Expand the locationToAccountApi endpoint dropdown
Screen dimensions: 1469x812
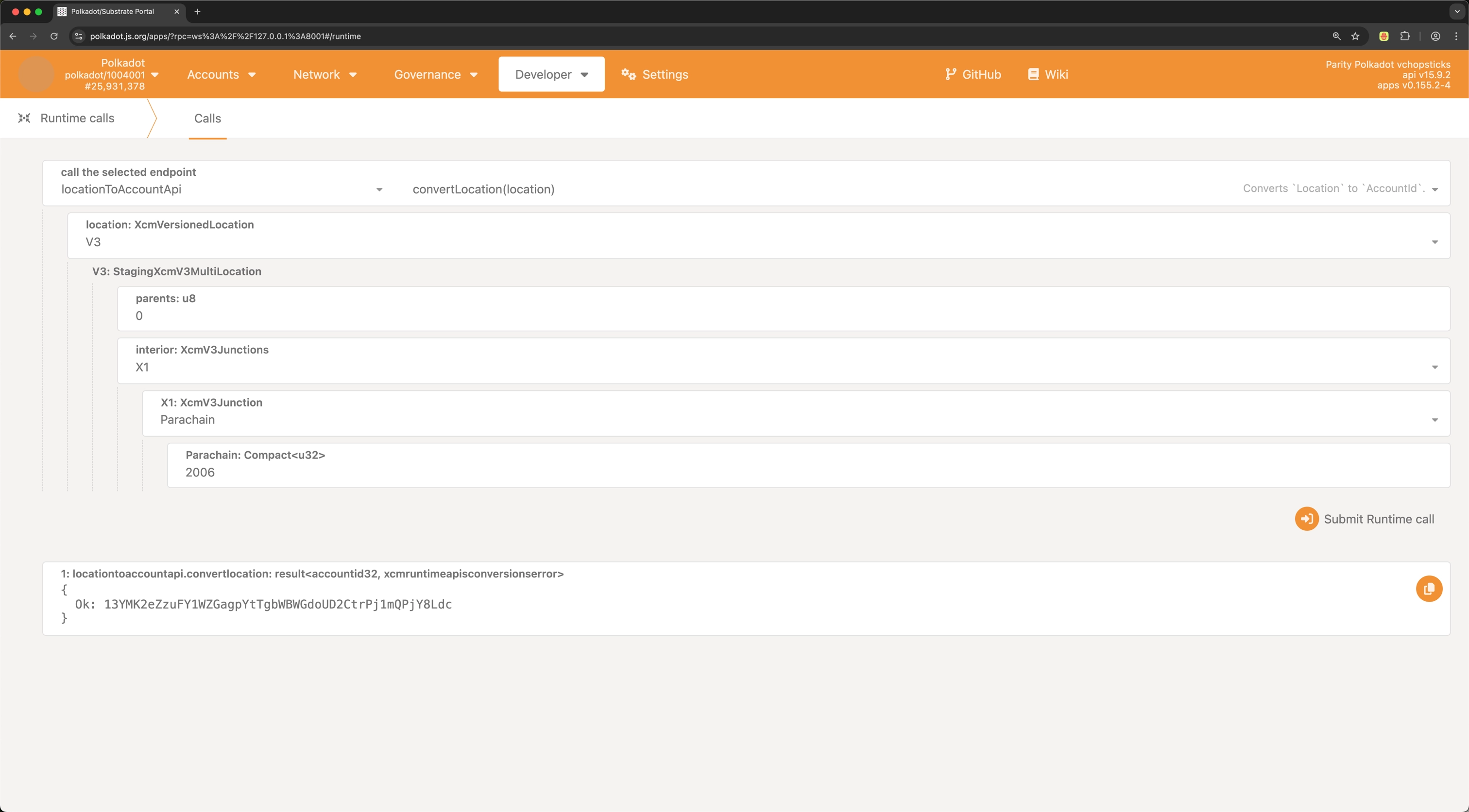pos(378,189)
